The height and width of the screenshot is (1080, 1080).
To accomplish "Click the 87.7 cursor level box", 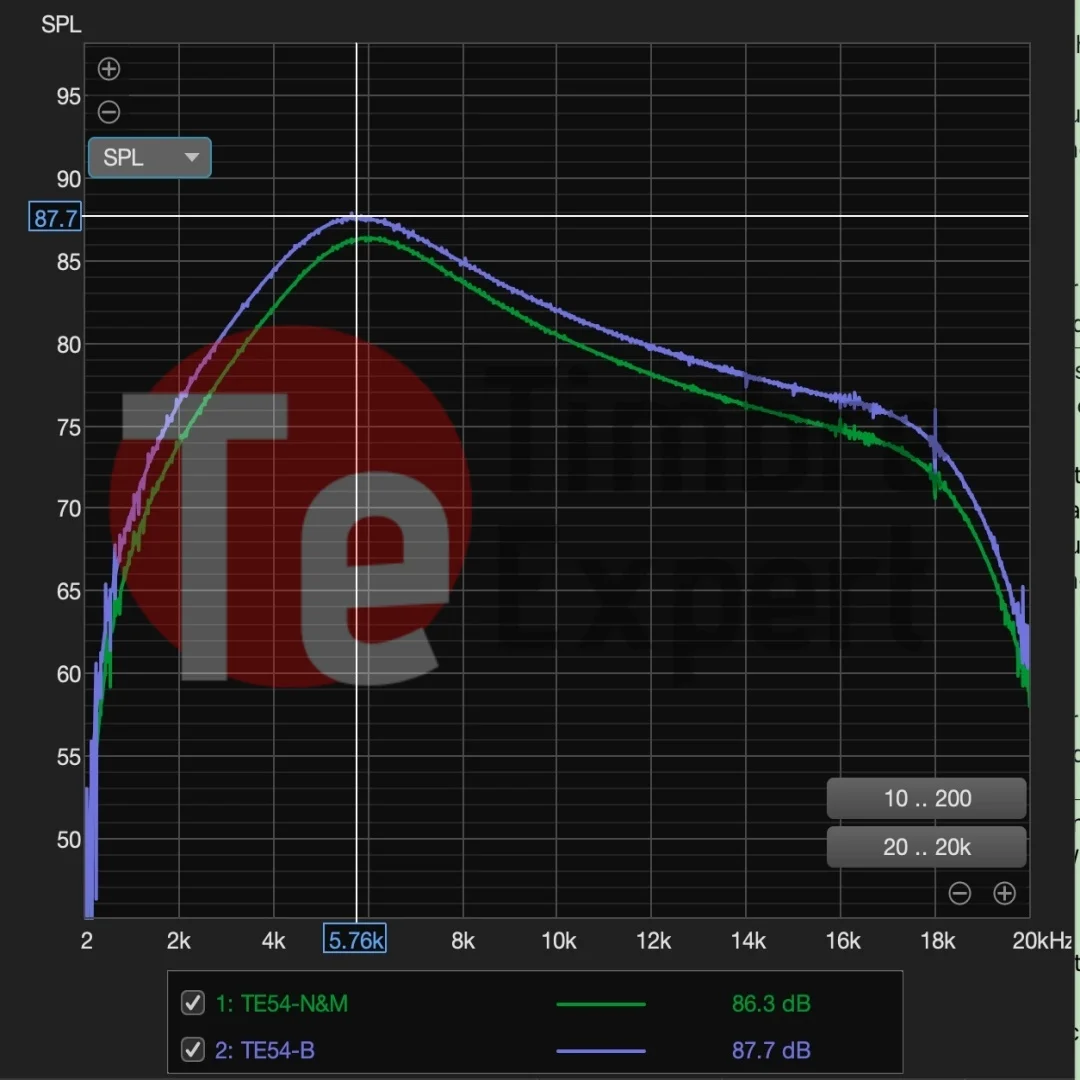I will point(55,218).
